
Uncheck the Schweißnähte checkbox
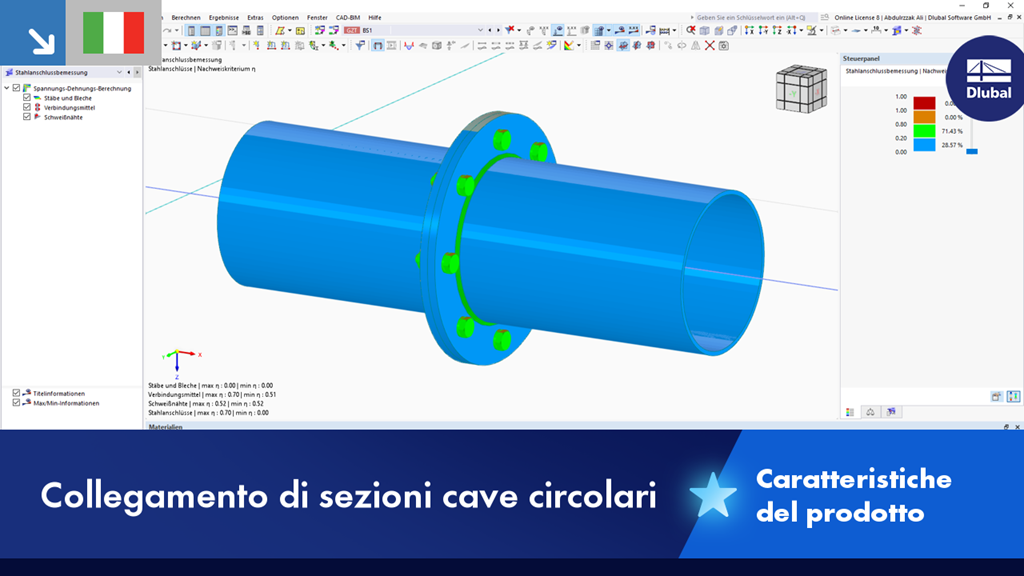[x=26, y=117]
